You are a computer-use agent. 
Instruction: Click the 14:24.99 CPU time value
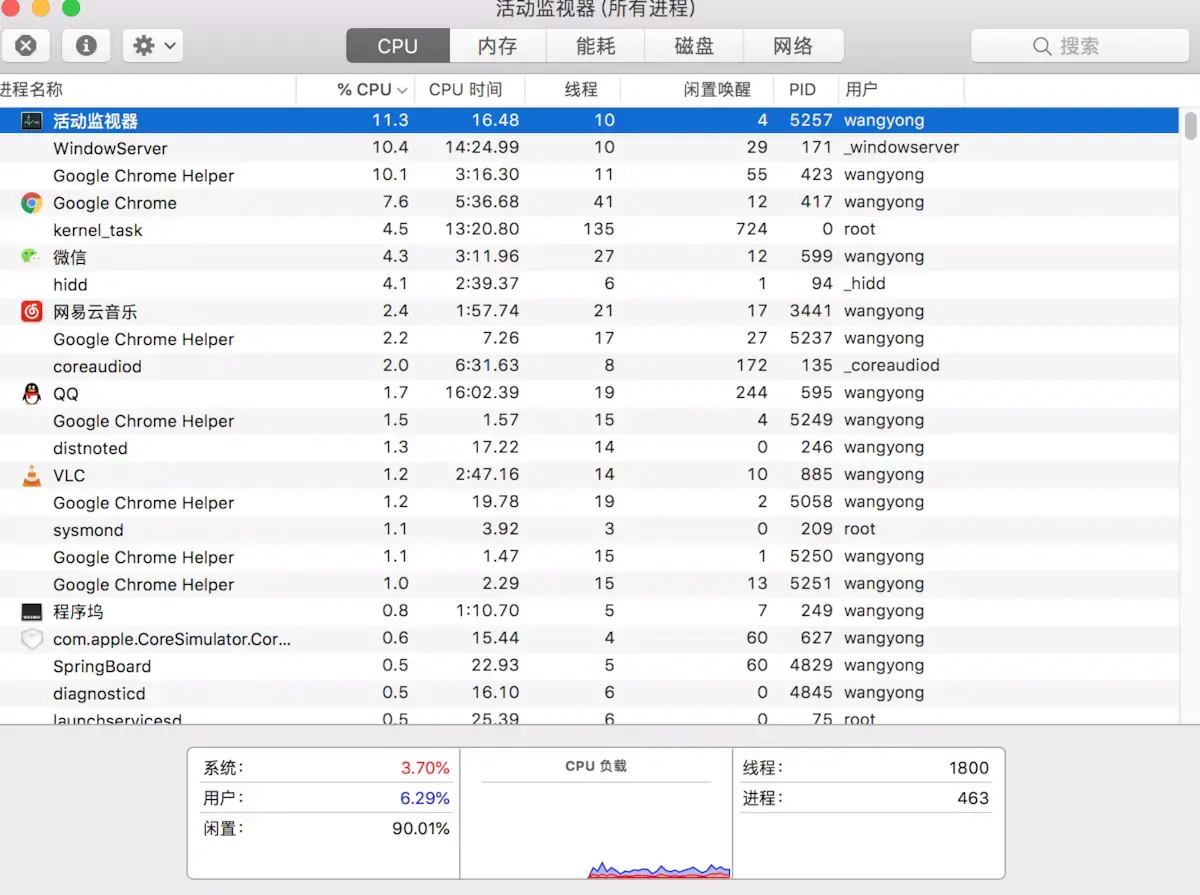click(482, 148)
